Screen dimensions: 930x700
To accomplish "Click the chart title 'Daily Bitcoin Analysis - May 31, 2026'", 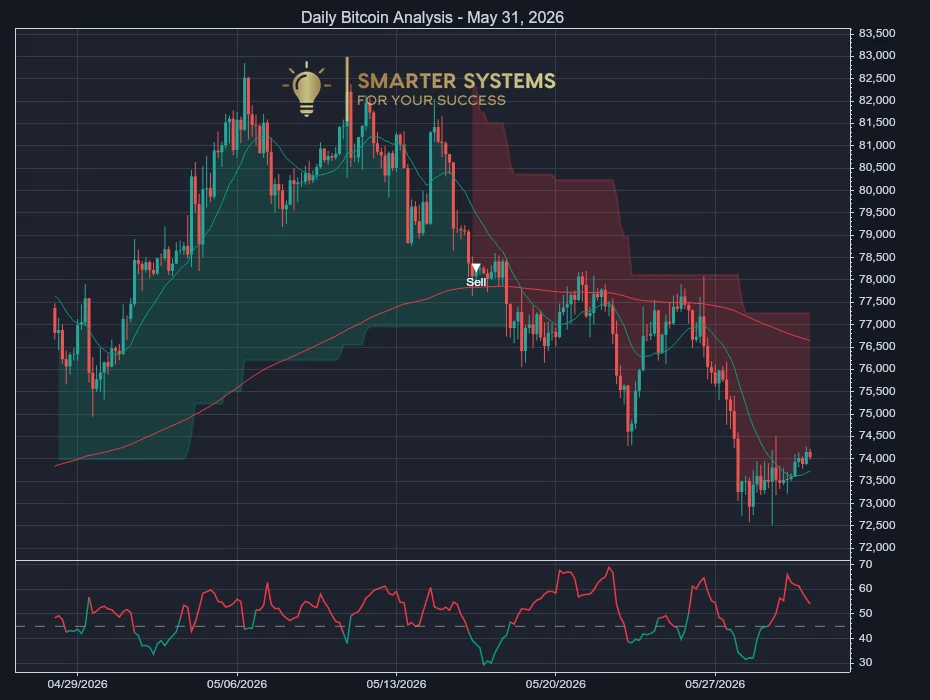I will pyautogui.click(x=432, y=17).
